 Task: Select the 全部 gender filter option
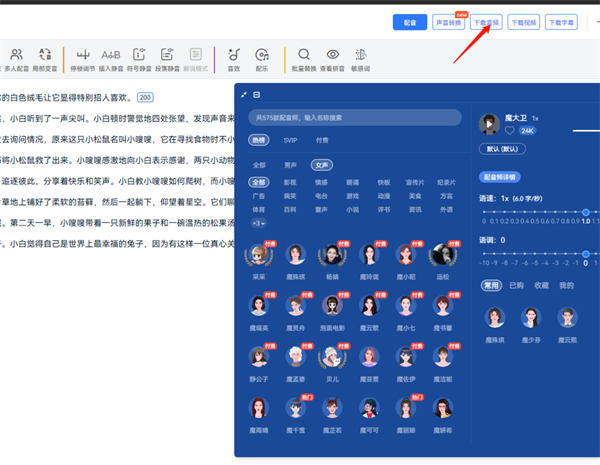click(259, 164)
